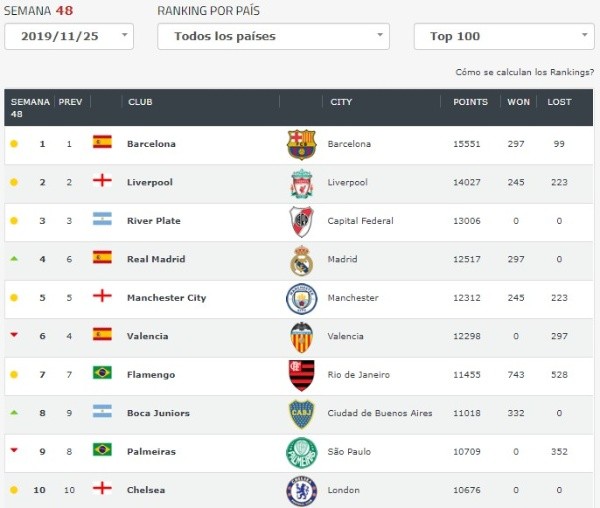This screenshot has height=508, width=600.
Task: Sort table by POINTS column header
Action: 470,102
